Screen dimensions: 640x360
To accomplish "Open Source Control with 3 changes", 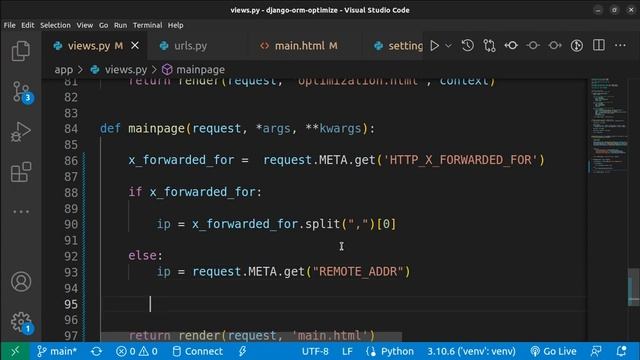I will pos(21,92).
